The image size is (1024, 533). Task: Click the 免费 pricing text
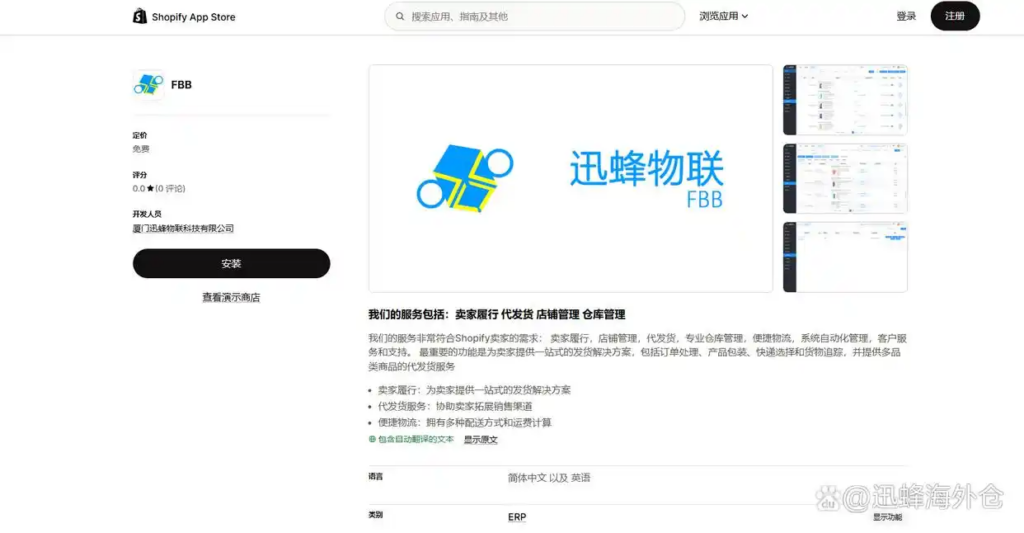141,149
